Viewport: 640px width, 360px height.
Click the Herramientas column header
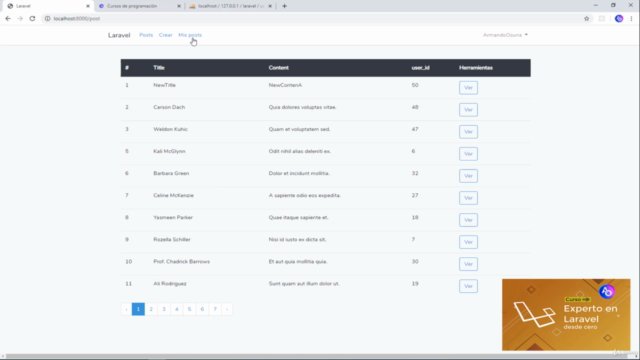[x=476, y=68]
